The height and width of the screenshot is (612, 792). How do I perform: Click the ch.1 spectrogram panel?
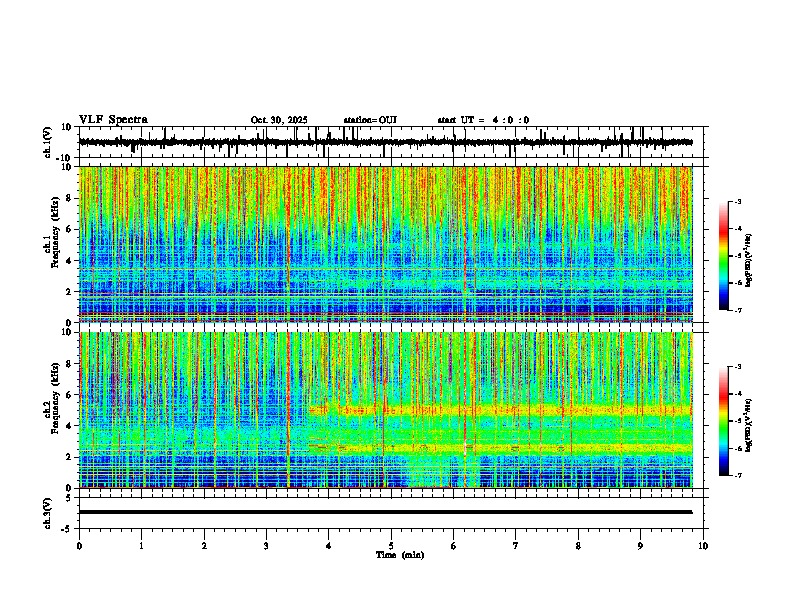385,244
